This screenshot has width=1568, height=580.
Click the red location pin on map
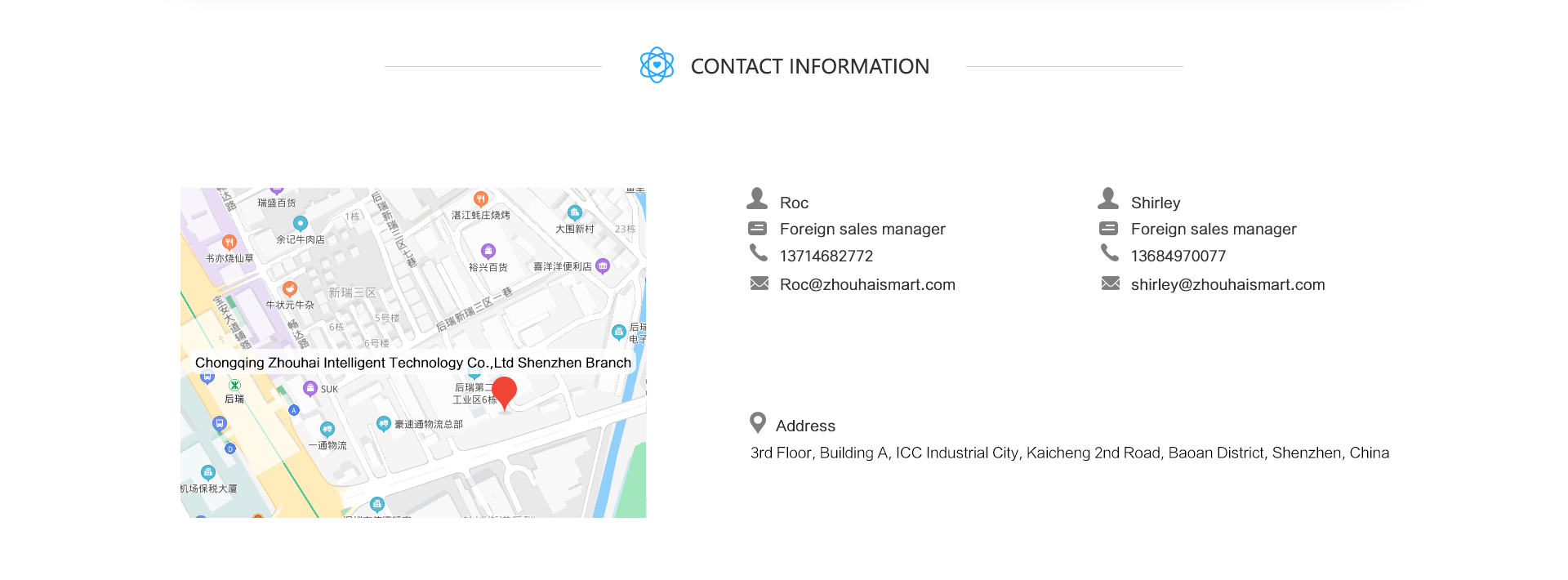tap(505, 390)
